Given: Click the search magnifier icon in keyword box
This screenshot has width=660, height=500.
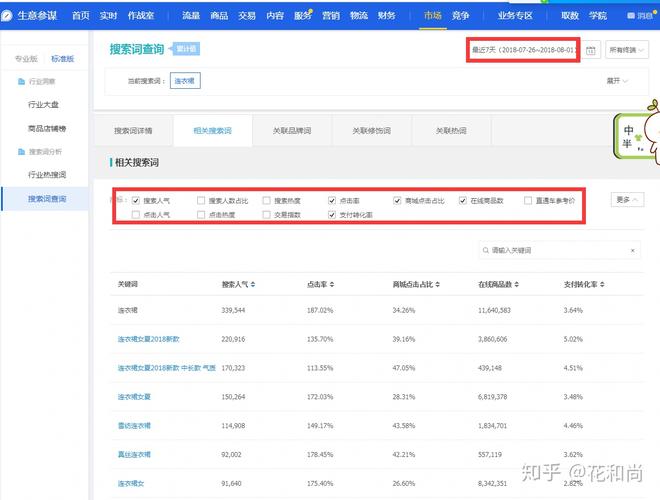Looking at the screenshot, I should [x=484, y=250].
